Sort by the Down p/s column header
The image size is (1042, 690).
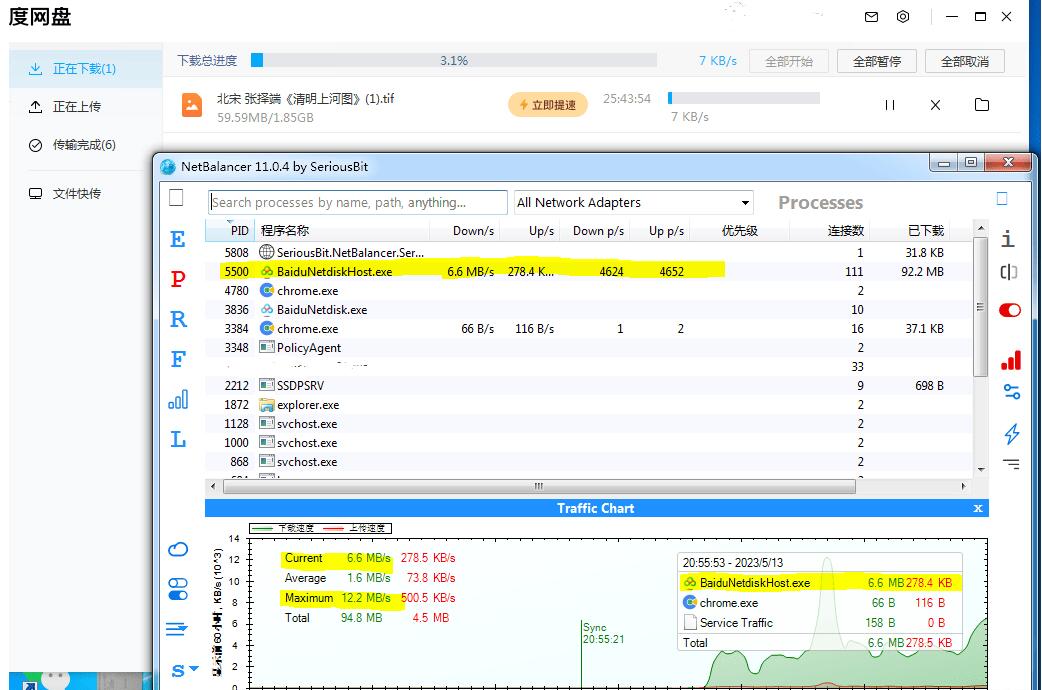tap(593, 231)
